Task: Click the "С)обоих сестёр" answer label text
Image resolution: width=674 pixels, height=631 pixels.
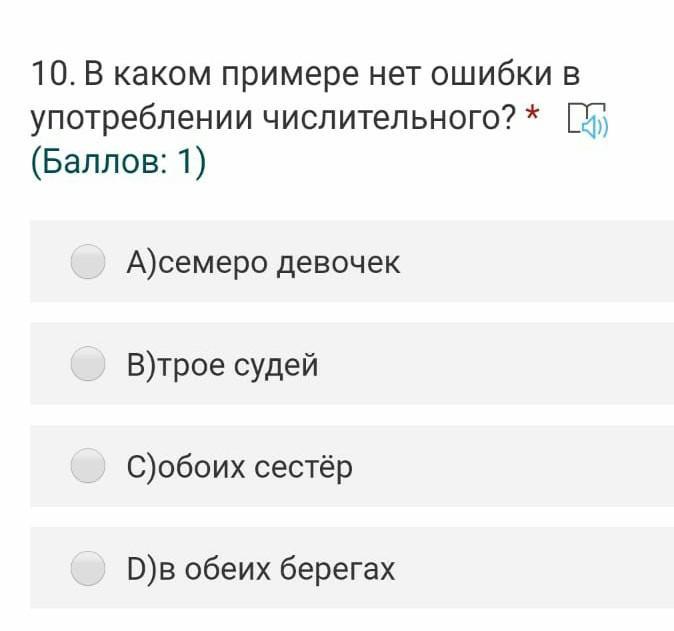Action: [x=239, y=468]
